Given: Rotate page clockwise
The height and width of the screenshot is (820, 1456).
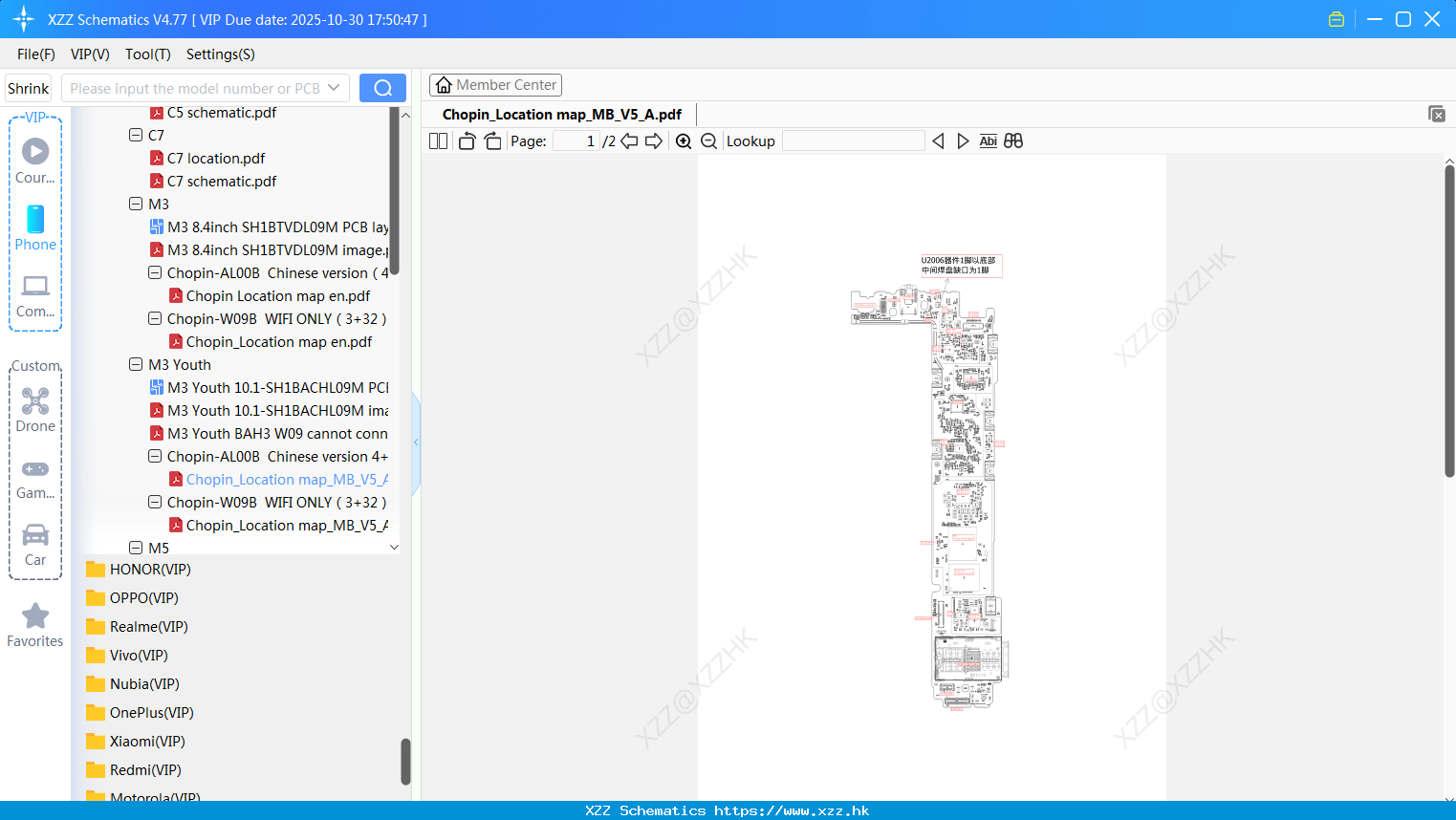Looking at the screenshot, I should point(492,140).
